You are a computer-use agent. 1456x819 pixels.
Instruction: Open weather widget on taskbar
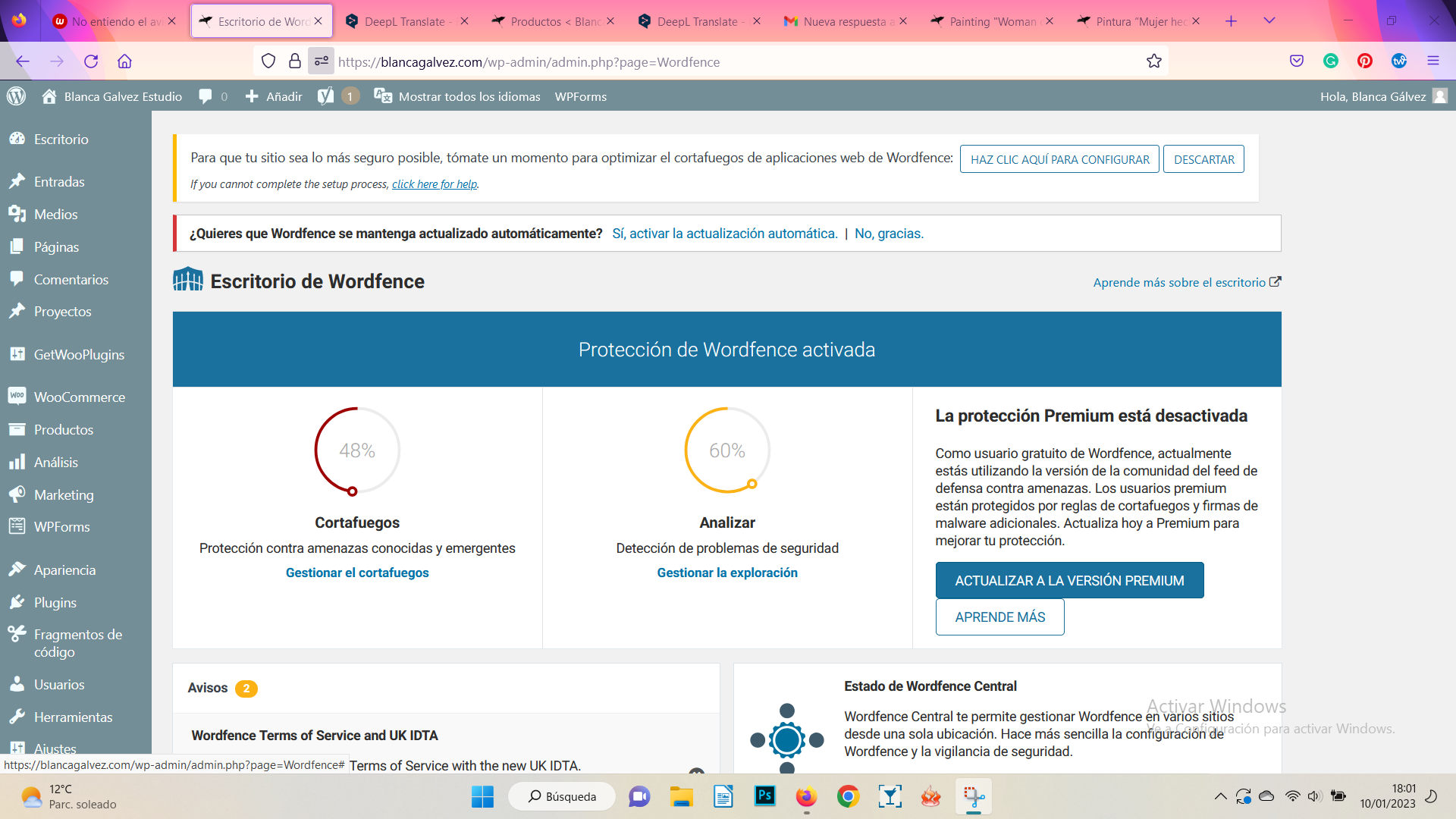70,796
